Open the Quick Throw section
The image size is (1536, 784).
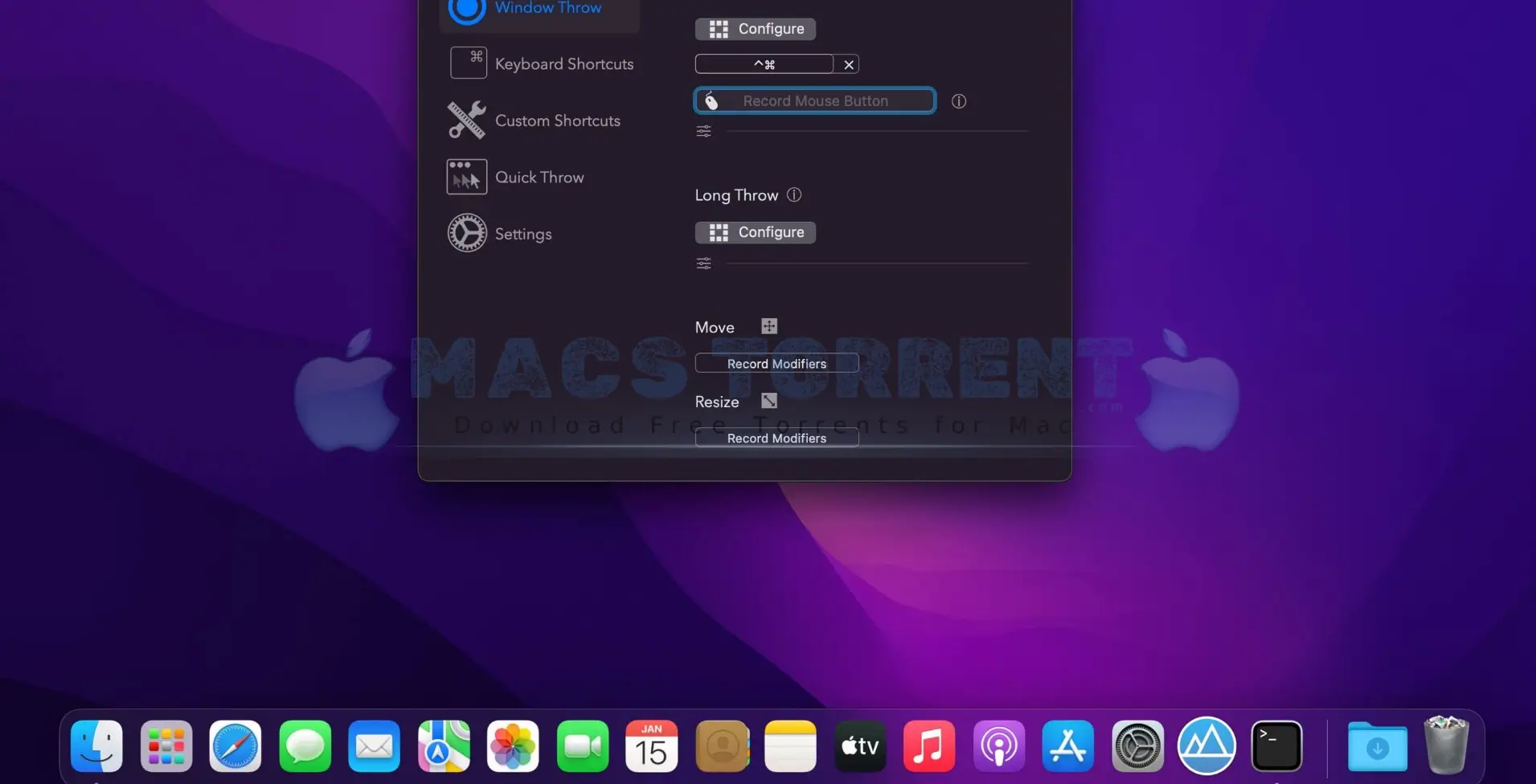(516, 177)
